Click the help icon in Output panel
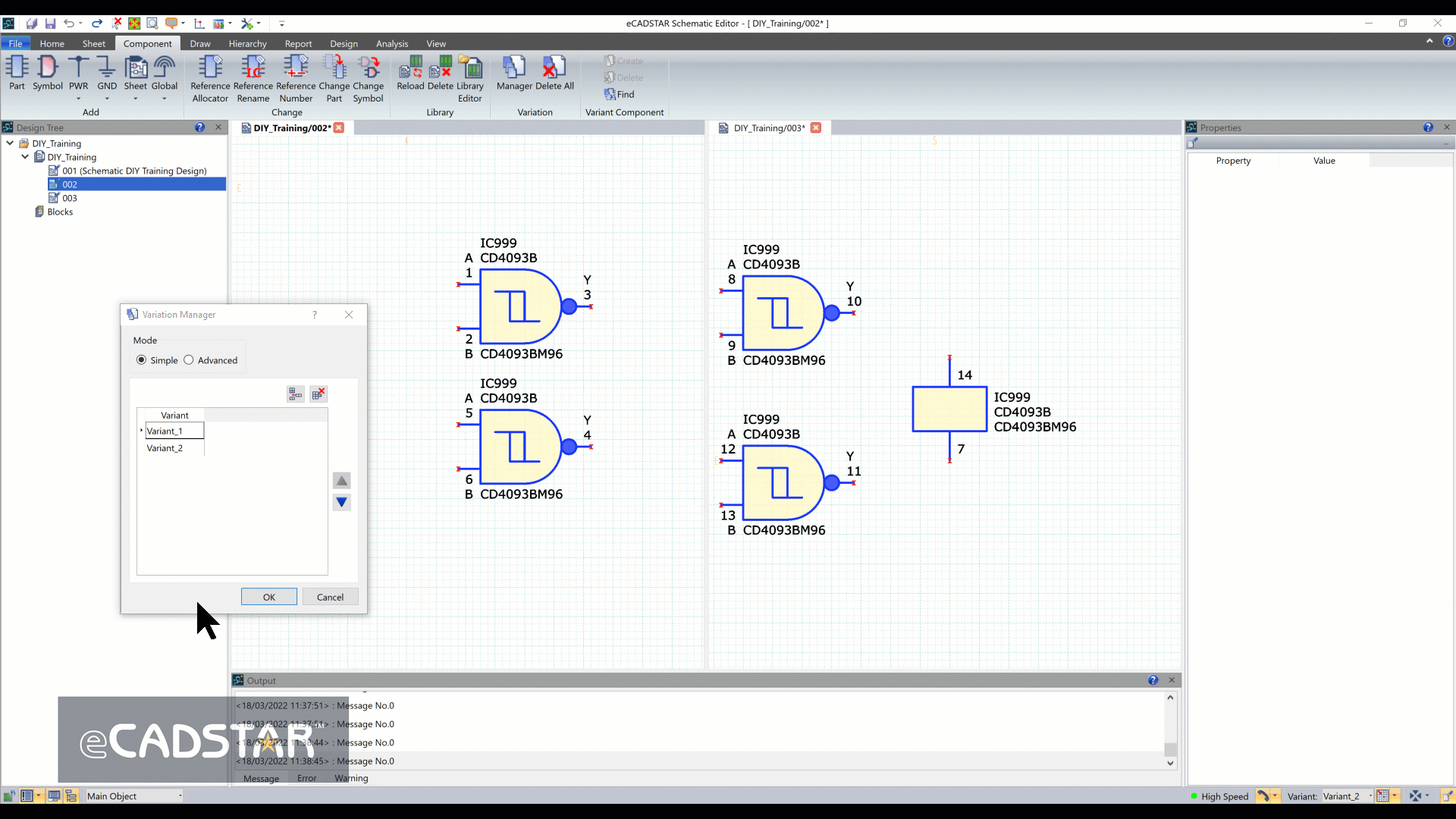The image size is (1456, 819). [x=1153, y=680]
